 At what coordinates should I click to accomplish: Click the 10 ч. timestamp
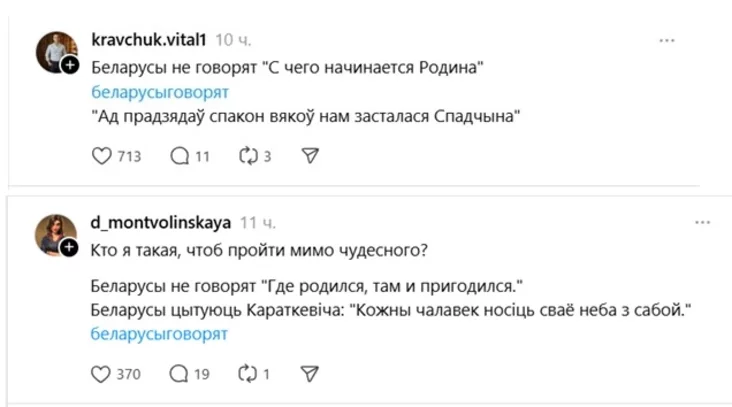coord(232,40)
